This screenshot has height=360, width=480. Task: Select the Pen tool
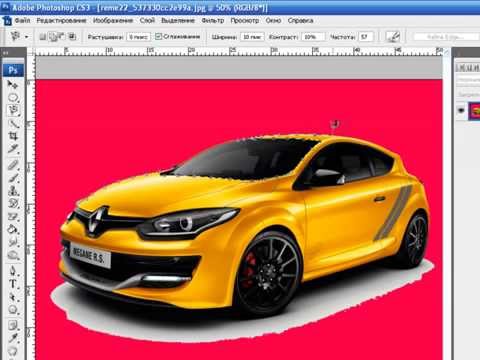(x=13, y=270)
